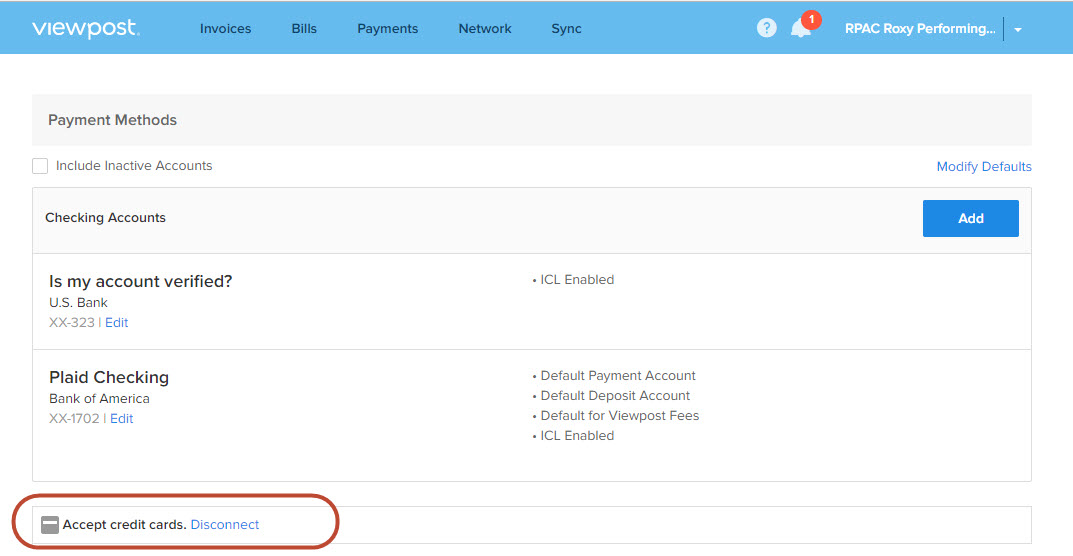Edit the Bank of America account

(122, 418)
